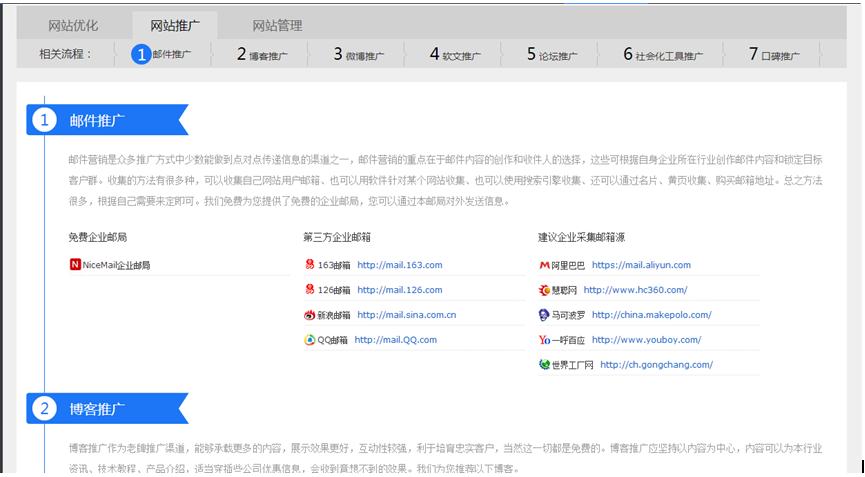Click the 慧聪网 label
Image resolution: width=865 pixels, height=477 pixels.
564,290
